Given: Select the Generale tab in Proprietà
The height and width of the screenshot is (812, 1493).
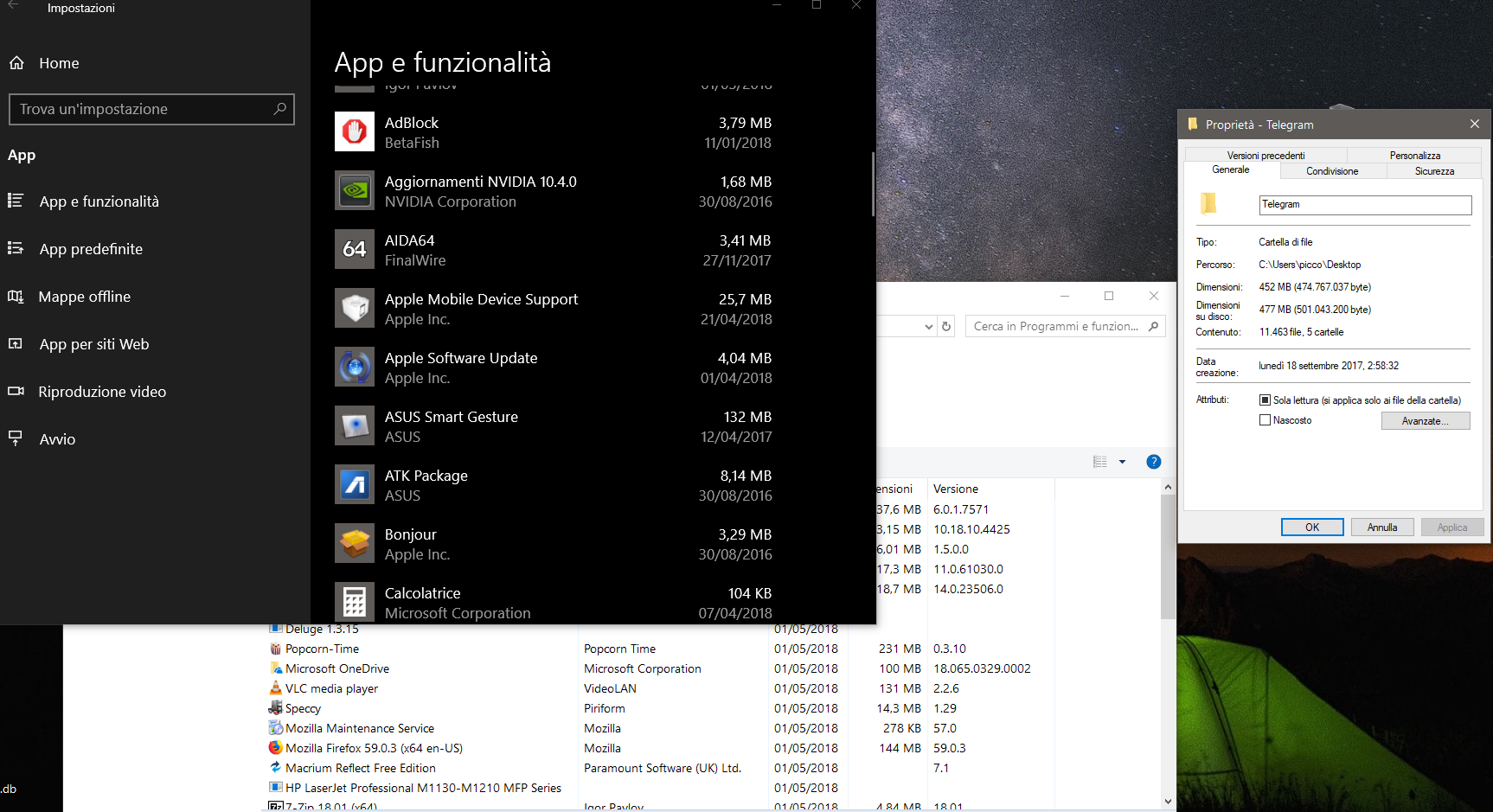Looking at the screenshot, I should coord(1231,169).
